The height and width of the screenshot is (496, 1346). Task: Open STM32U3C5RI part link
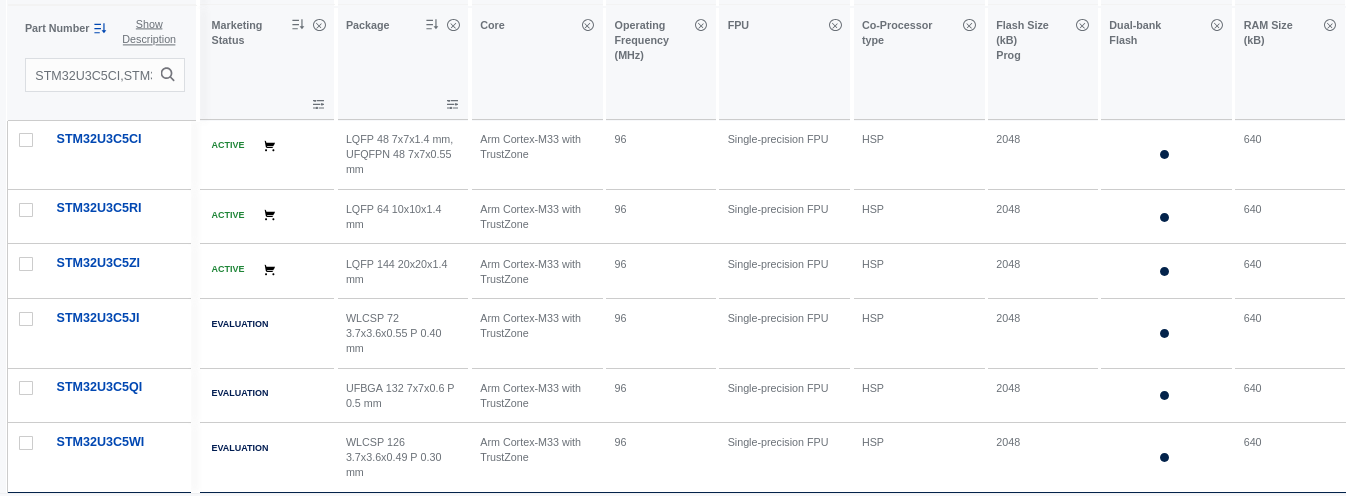click(x=99, y=207)
